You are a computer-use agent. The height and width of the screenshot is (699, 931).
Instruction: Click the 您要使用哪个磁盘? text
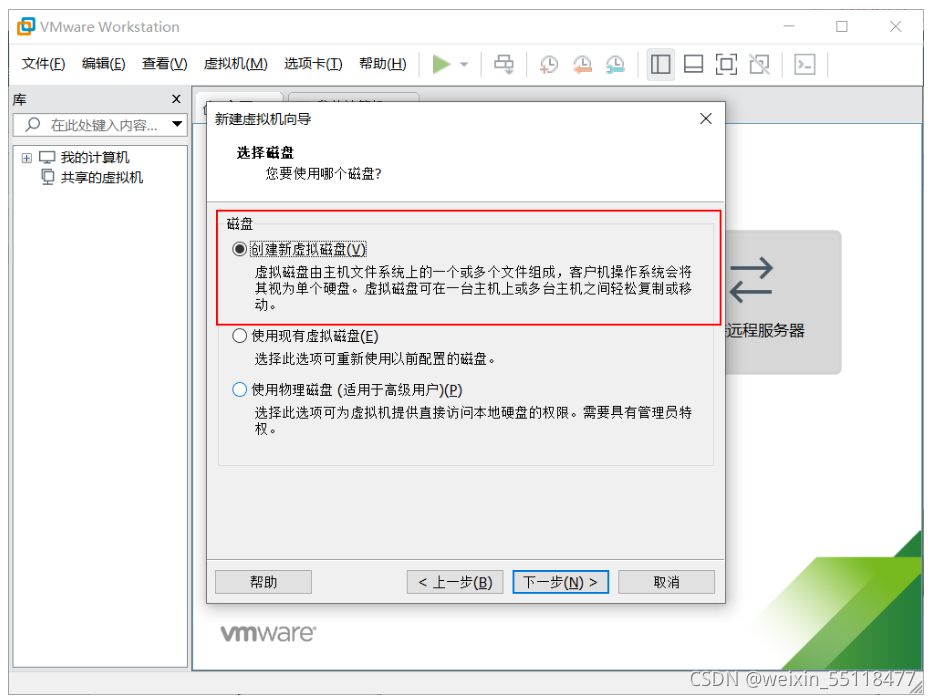(x=323, y=173)
